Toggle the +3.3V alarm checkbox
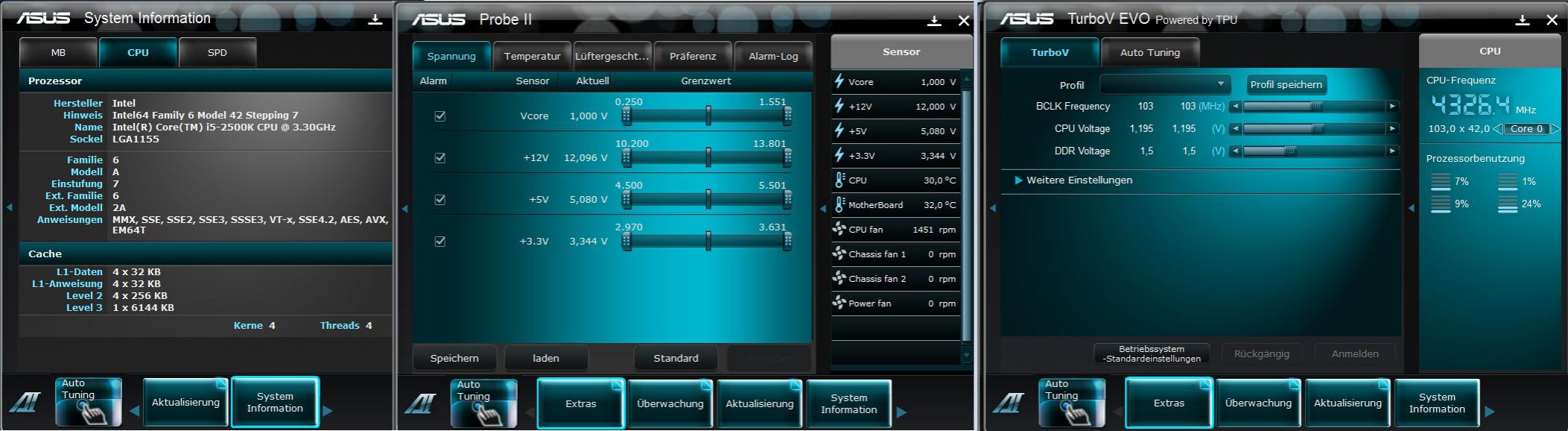Image resolution: width=1568 pixels, height=431 pixels. tap(440, 241)
